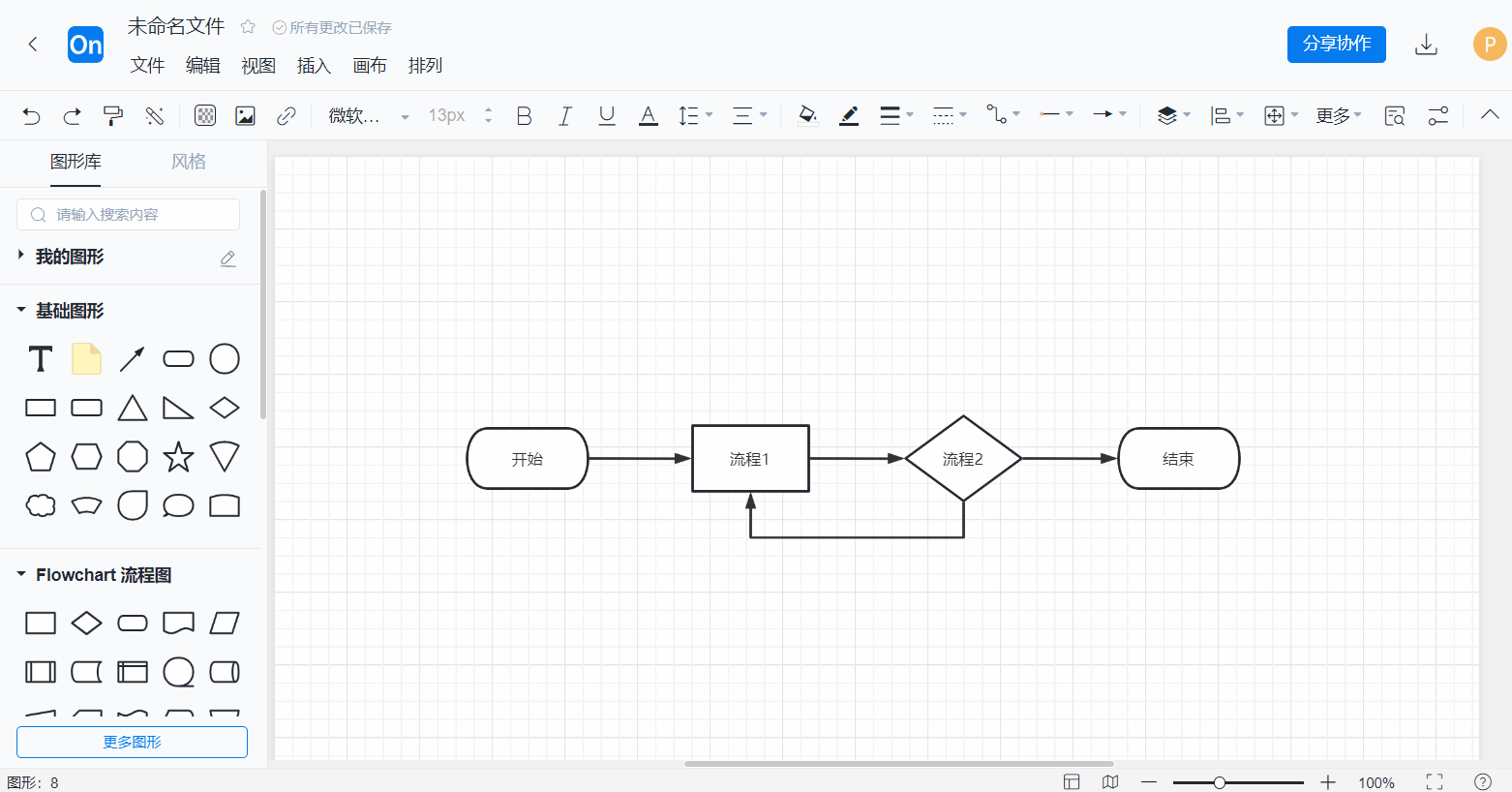Toggle bold text formatting
1512x792 pixels.
point(525,116)
